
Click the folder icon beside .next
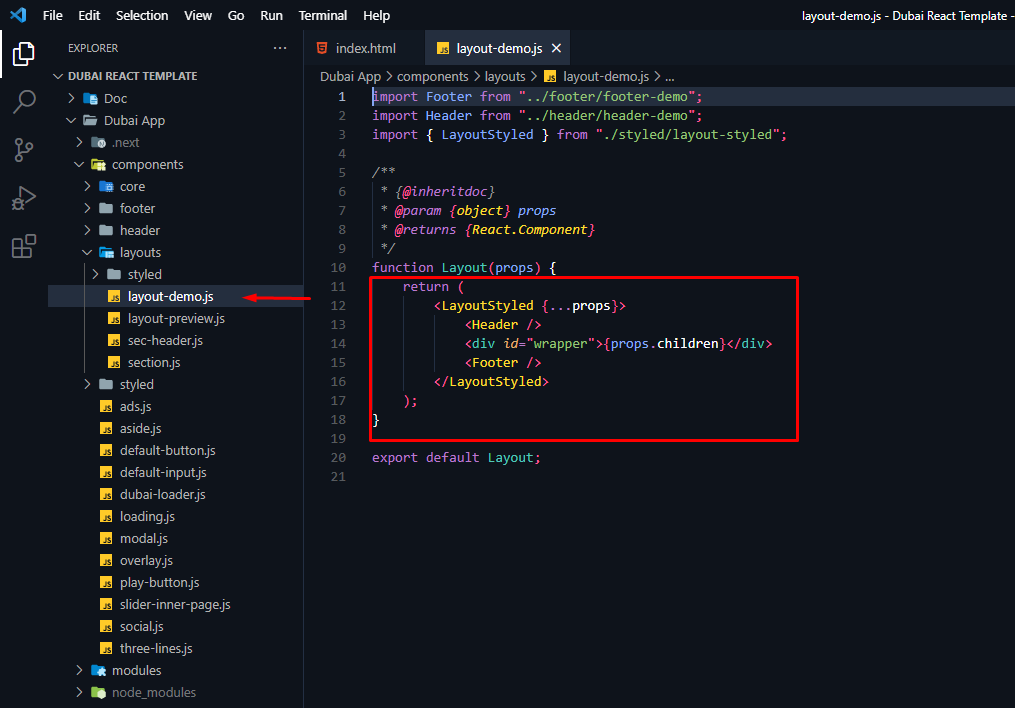coord(98,142)
